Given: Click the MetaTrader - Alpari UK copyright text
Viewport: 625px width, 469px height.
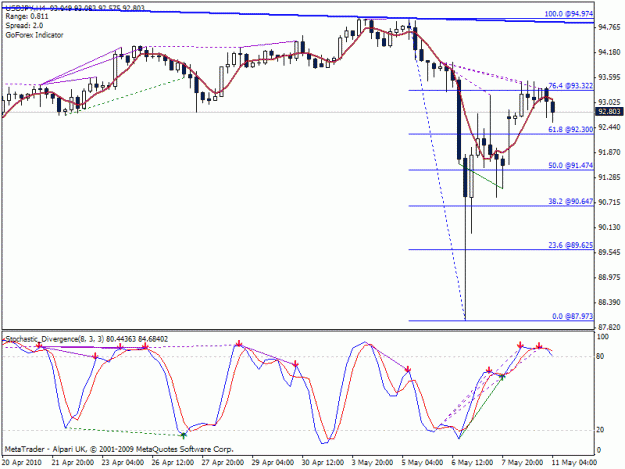Looking at the screenshot, I should point(119,449).
